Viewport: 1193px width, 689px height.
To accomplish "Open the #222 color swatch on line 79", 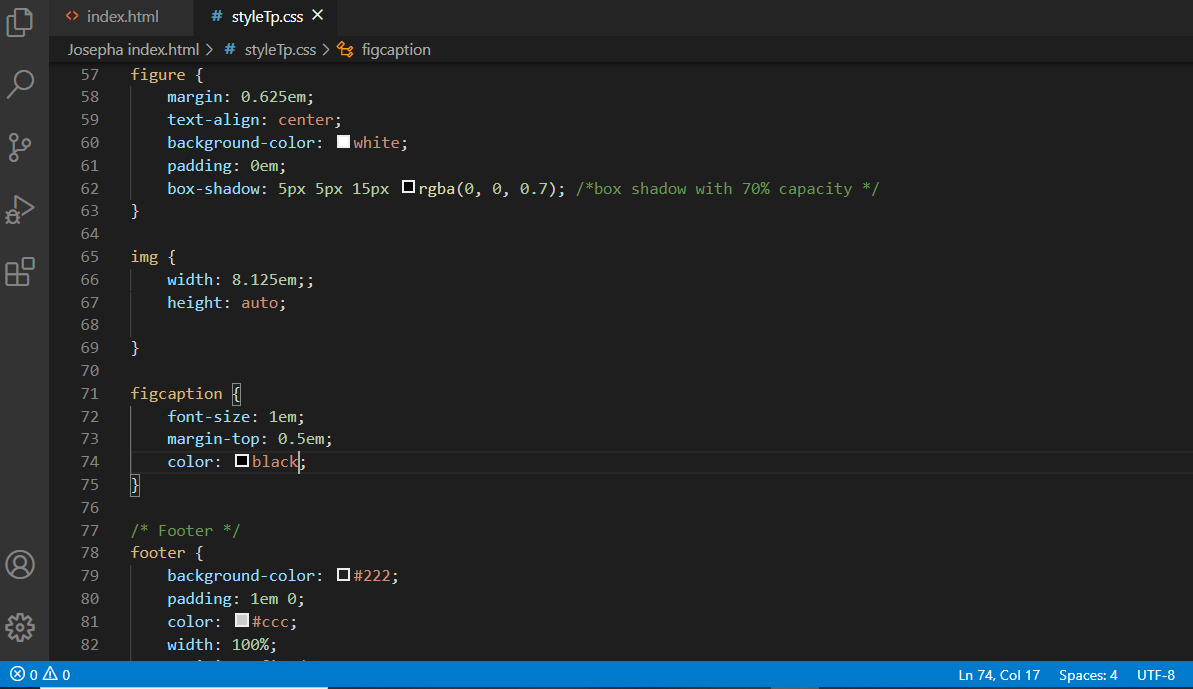I will (x=343, y=575).
